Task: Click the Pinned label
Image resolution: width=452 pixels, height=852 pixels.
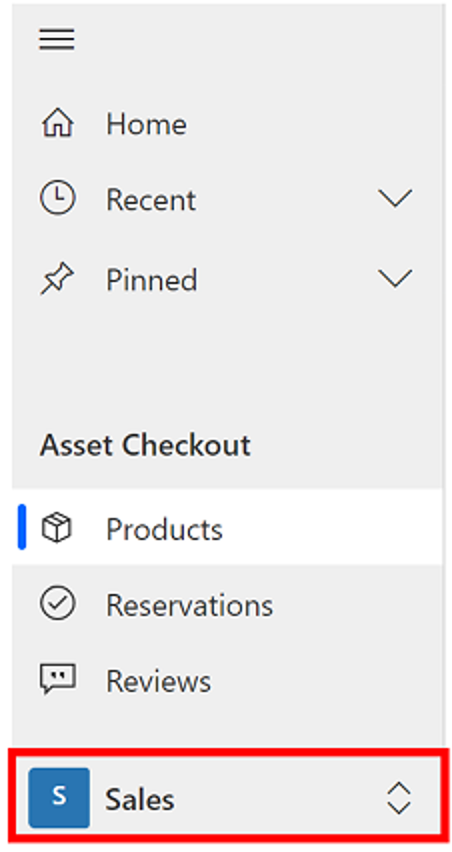Action: click(152, 280)
